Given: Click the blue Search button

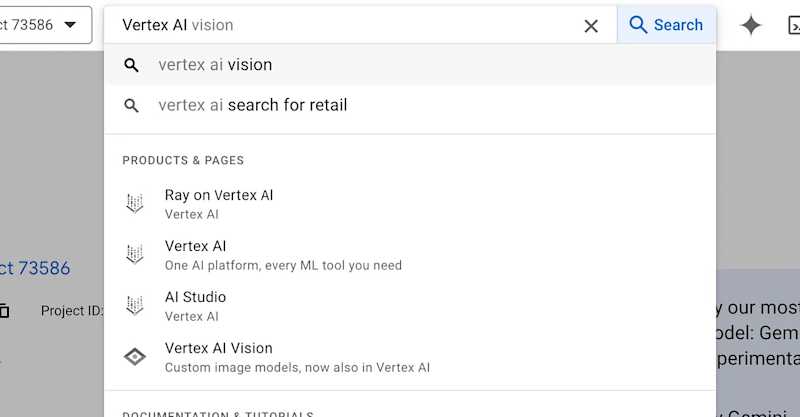Looking at the screenshot, I should pyautogui.click(x=666, y=24).
